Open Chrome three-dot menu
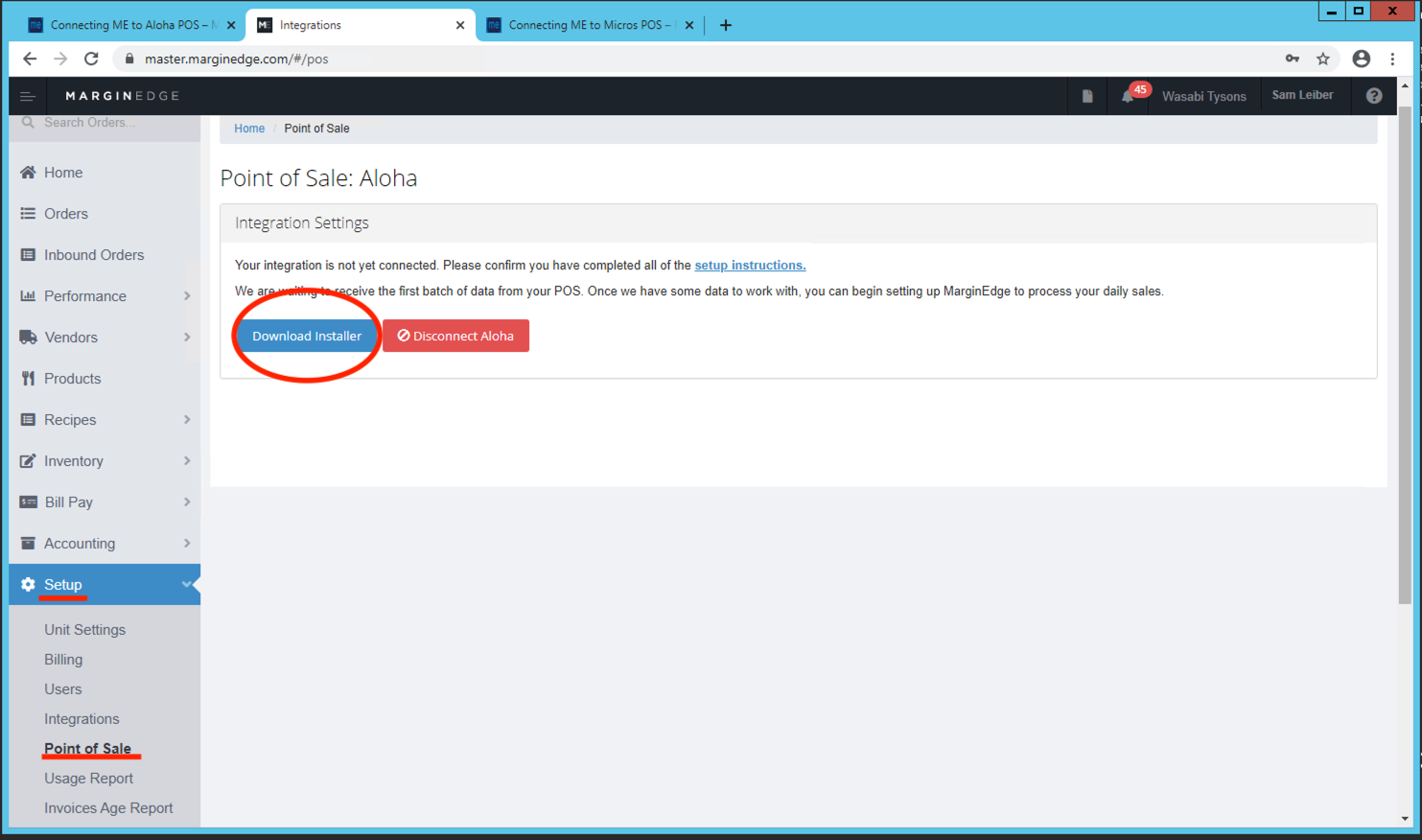Viewport: 1422px width, 840px height. click(1393, 58)
